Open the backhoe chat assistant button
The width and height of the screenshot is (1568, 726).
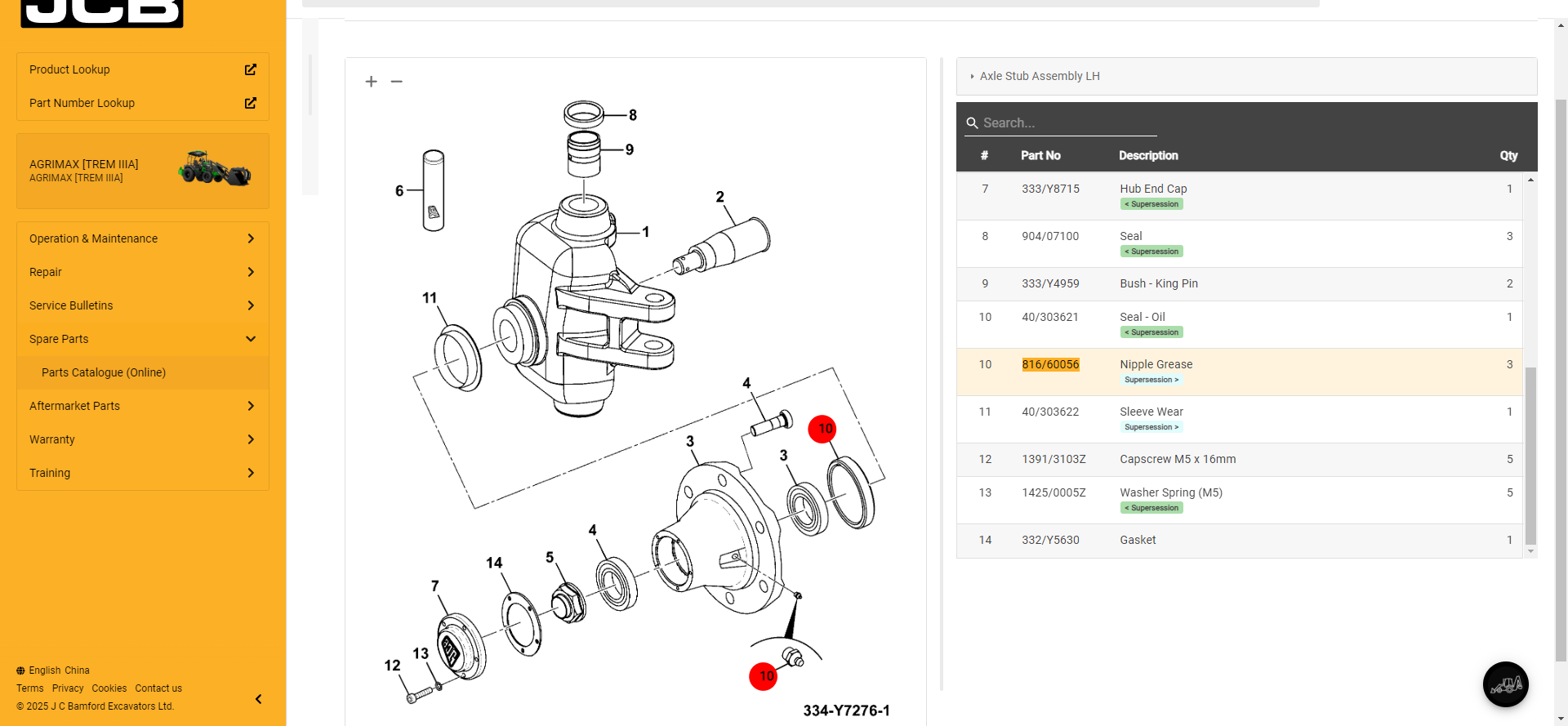pyautogui.click(x=1505, y=684)
